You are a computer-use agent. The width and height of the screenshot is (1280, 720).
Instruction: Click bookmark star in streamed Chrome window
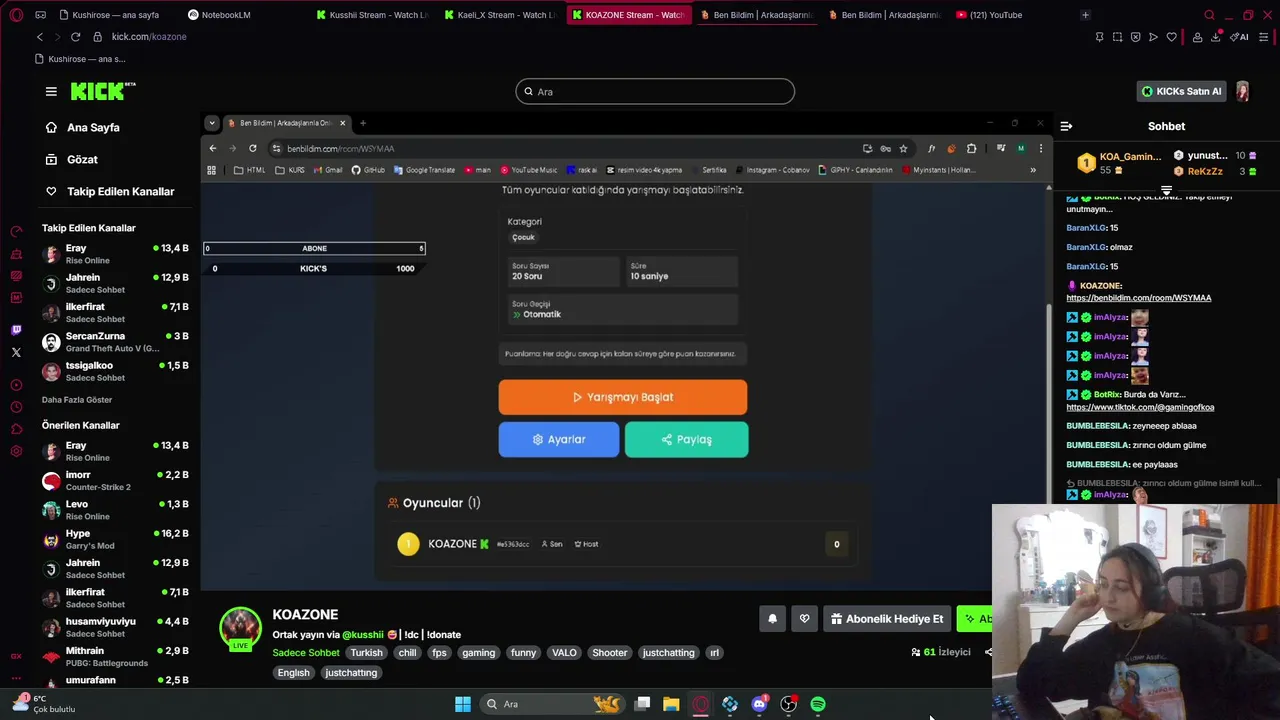[x=903, y=149]
